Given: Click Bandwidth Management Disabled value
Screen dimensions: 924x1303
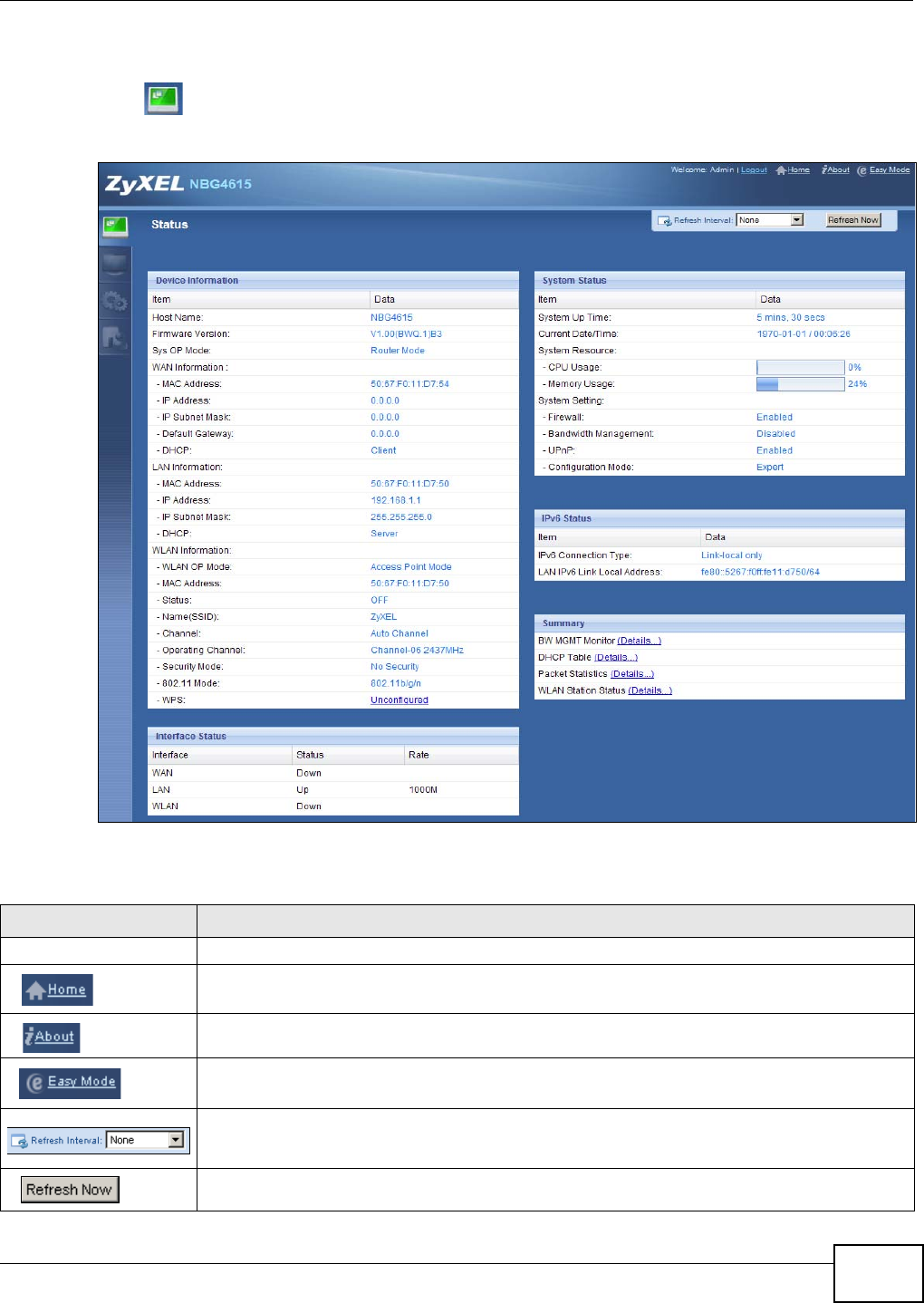Looking at the screenshot, I should [x=775, y=434].
